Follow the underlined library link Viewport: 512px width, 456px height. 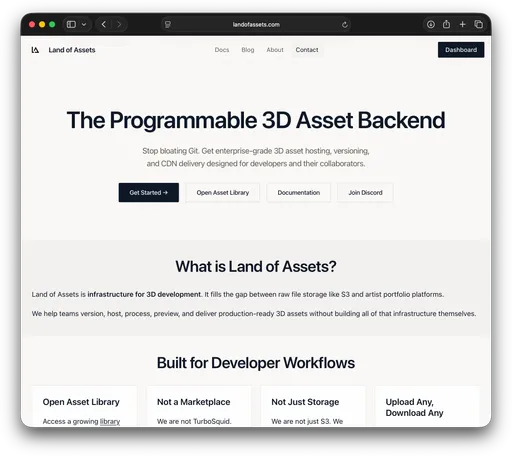pos(110,421)
